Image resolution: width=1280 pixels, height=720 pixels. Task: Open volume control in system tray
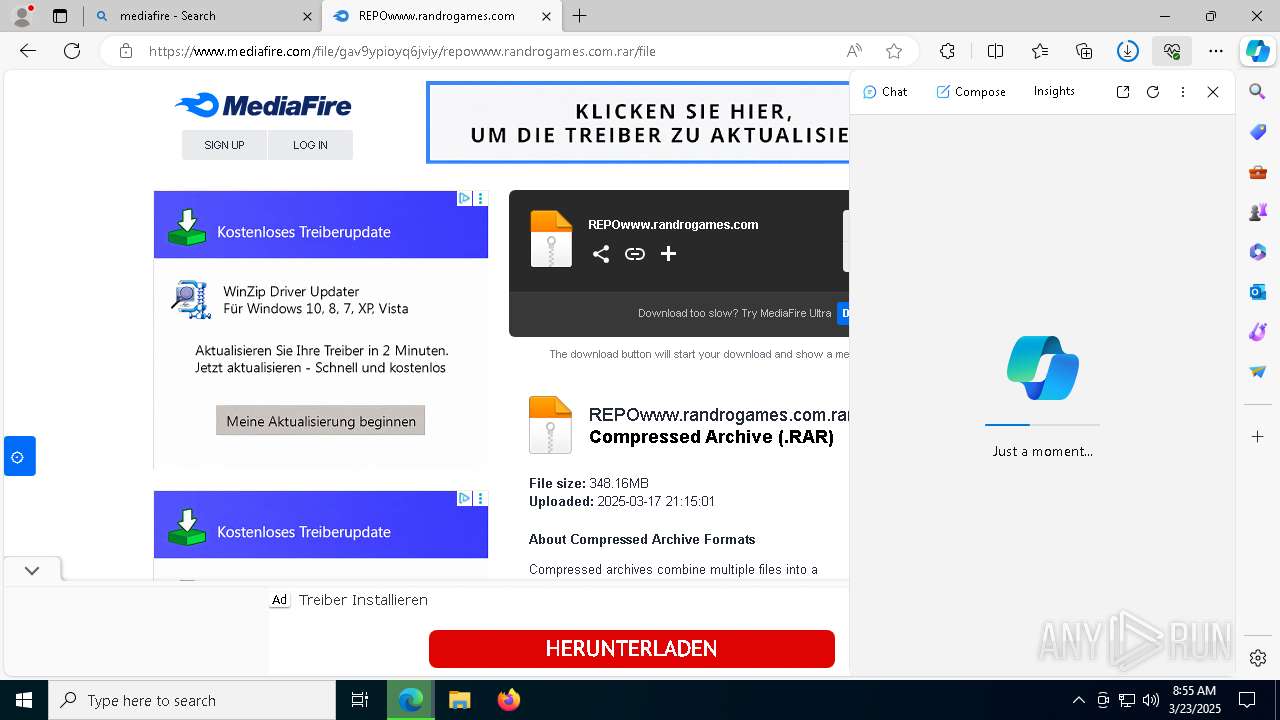click(1151, 700)
